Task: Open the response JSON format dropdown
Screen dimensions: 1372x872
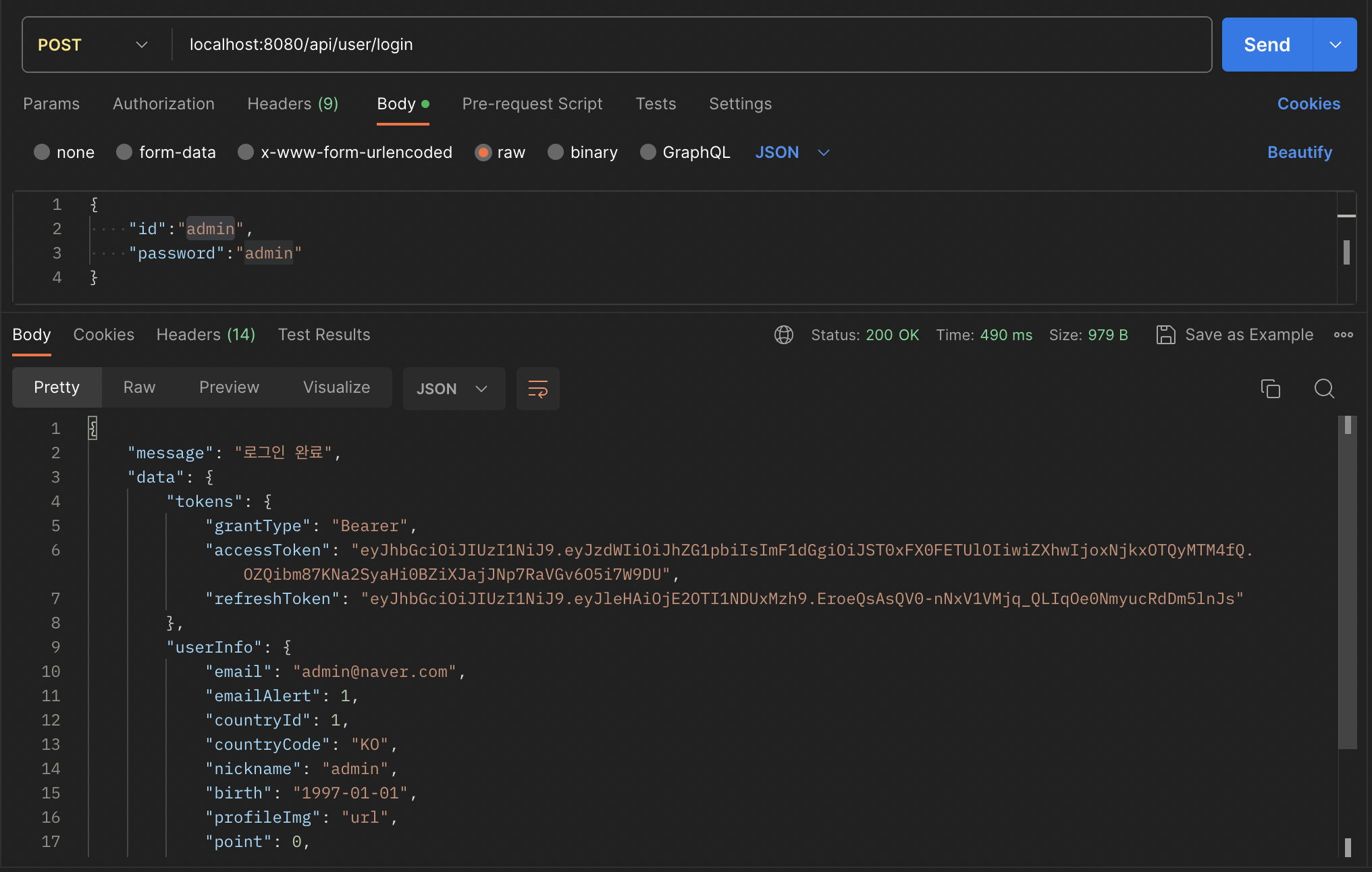Action: pos(454,389)
